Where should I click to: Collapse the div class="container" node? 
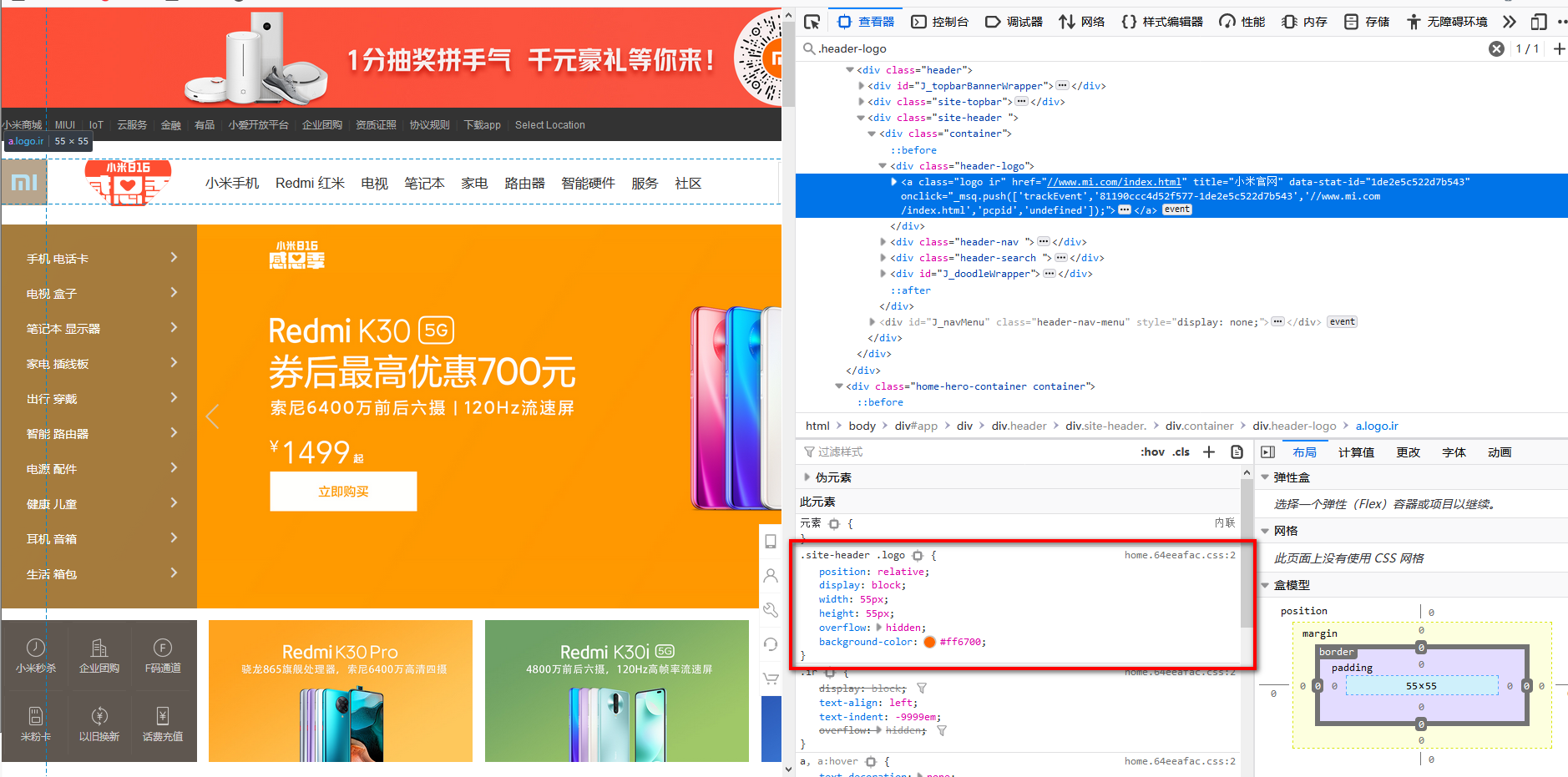coord(873,134)
